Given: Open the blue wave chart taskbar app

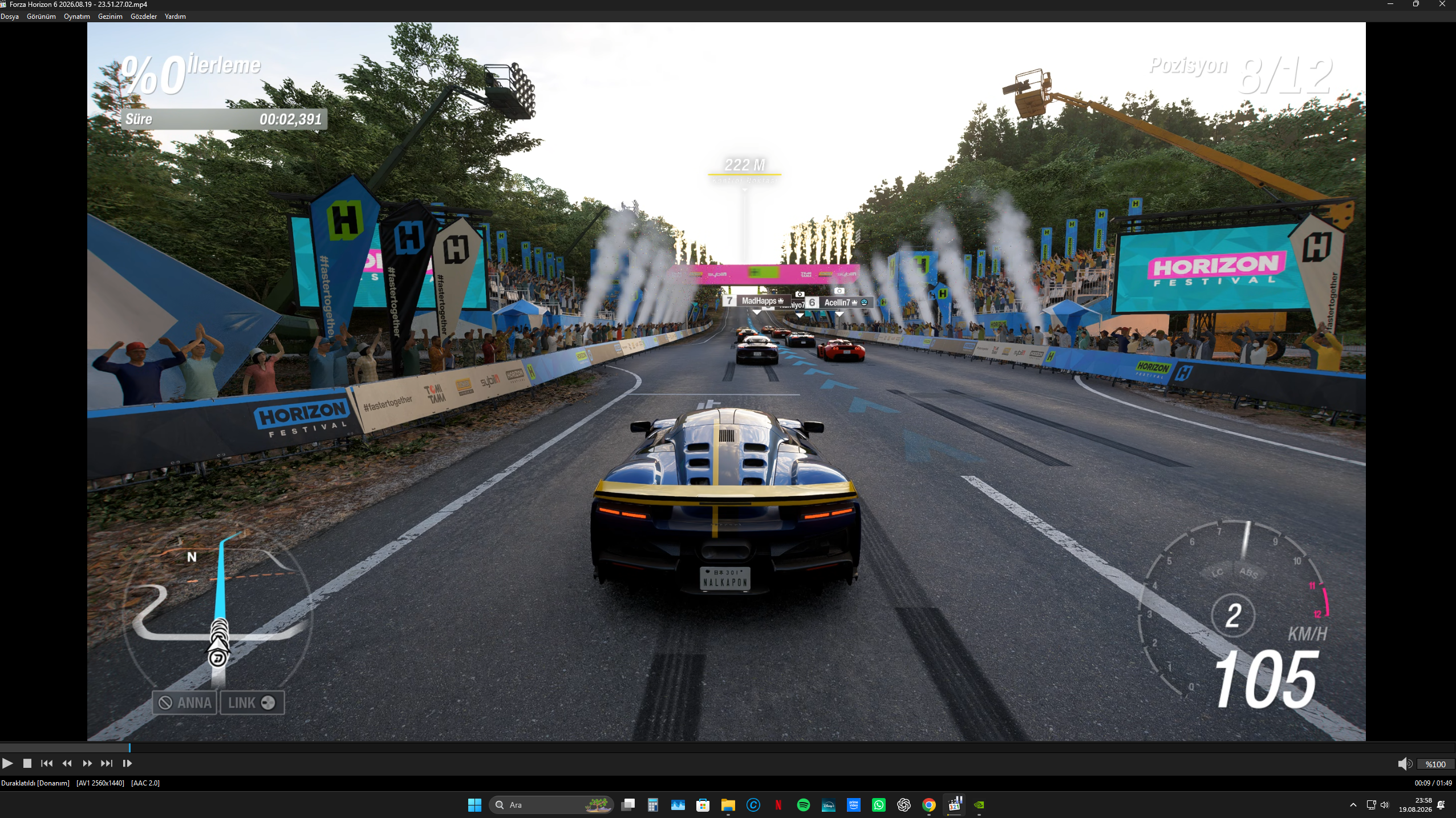Looking at the screenshot, I should 678,805.
